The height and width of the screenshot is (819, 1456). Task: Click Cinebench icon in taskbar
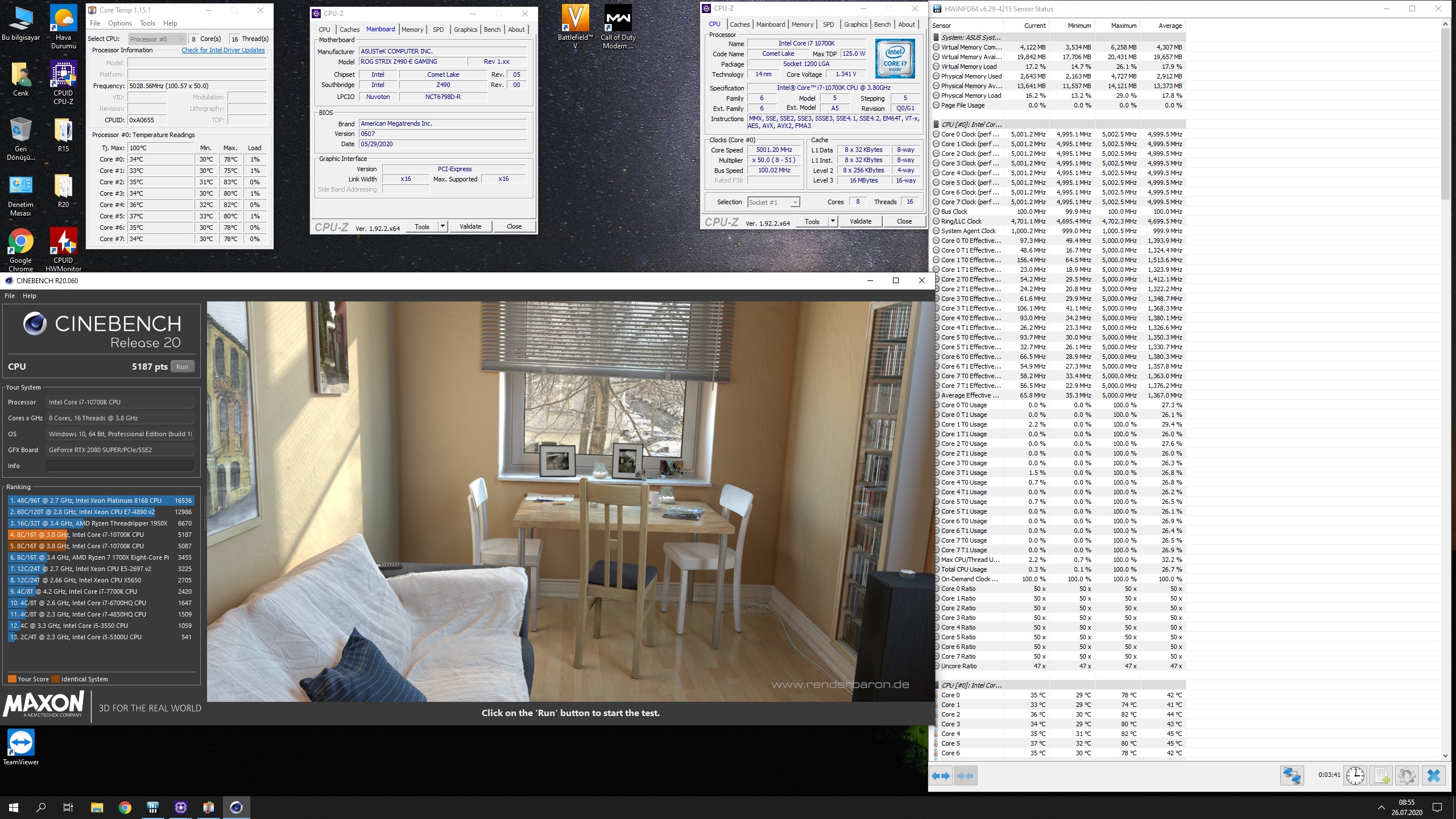click(236, 807)
